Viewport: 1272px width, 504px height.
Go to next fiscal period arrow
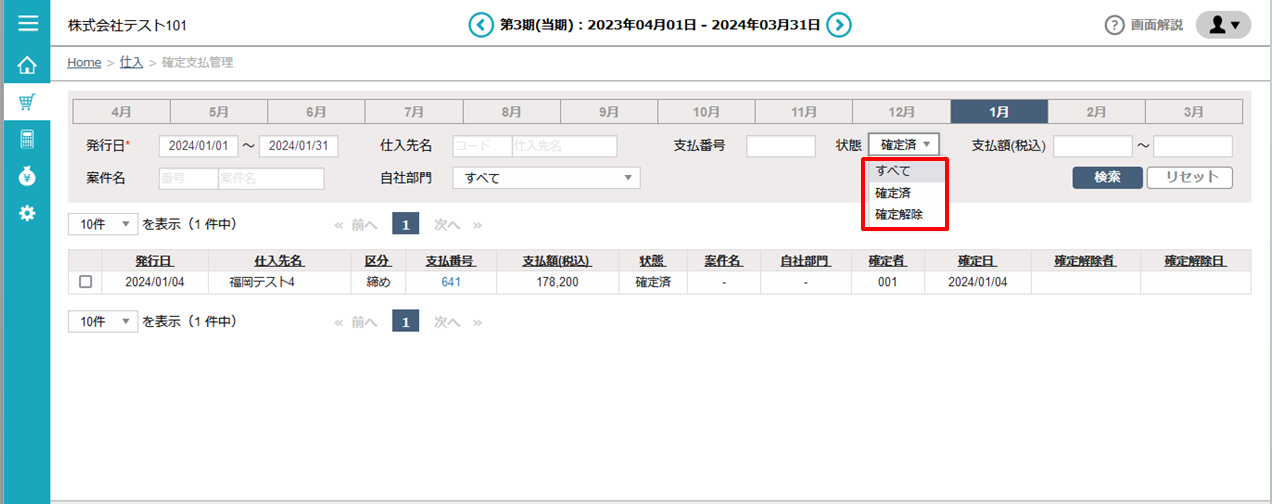(839, 24)
